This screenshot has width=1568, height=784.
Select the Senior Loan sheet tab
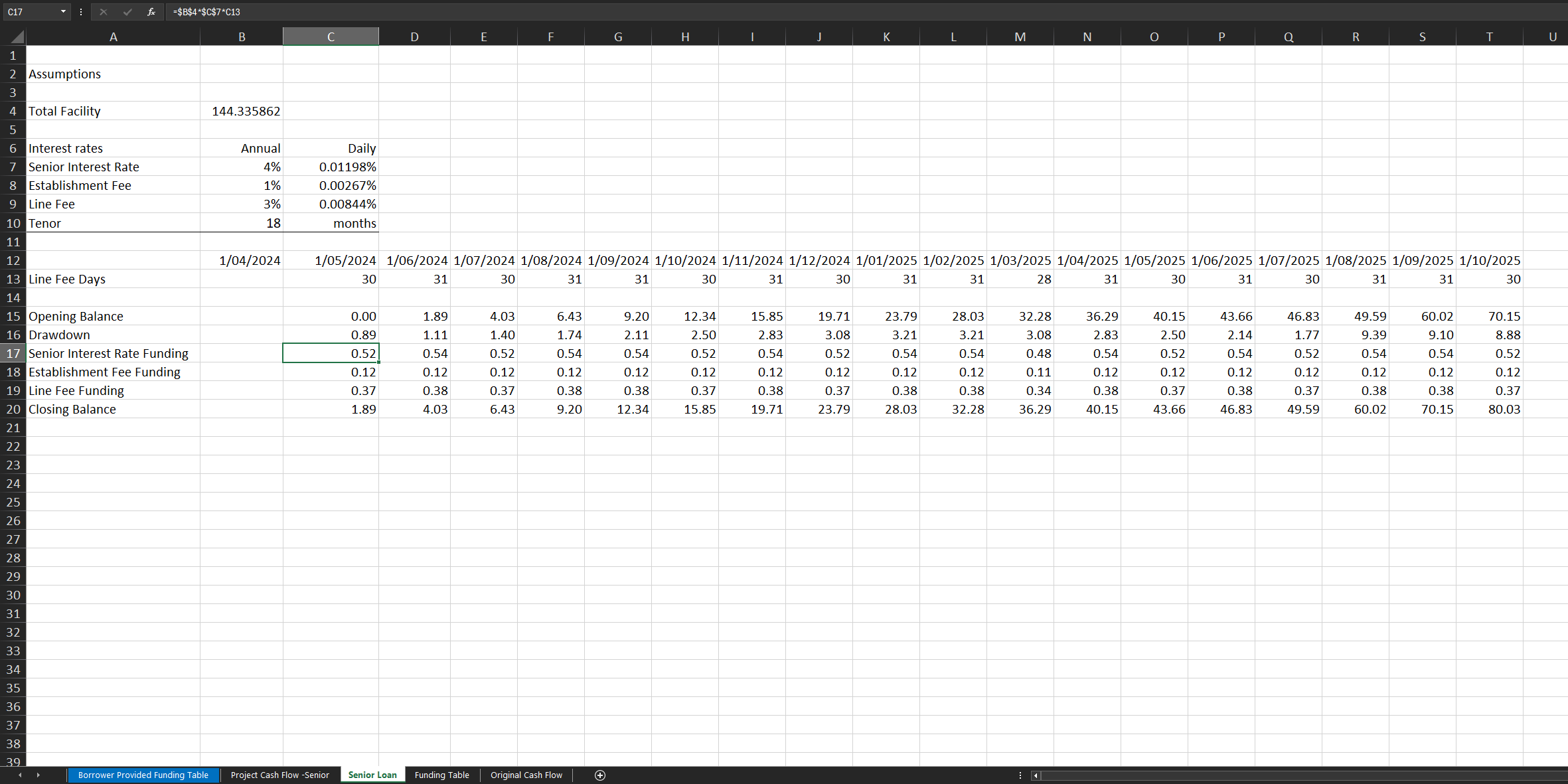(372, 775)
